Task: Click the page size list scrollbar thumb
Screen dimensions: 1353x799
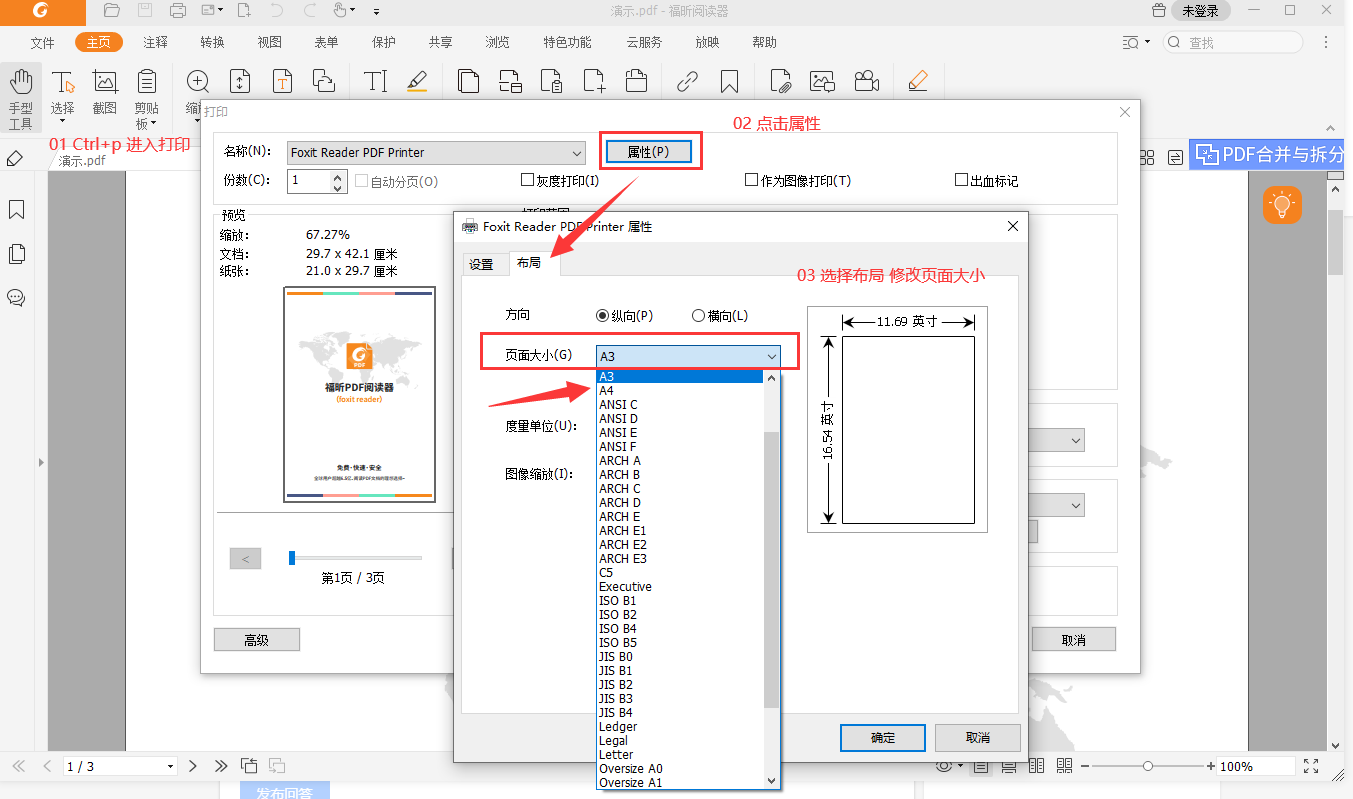Action: (x=771, y=570)
